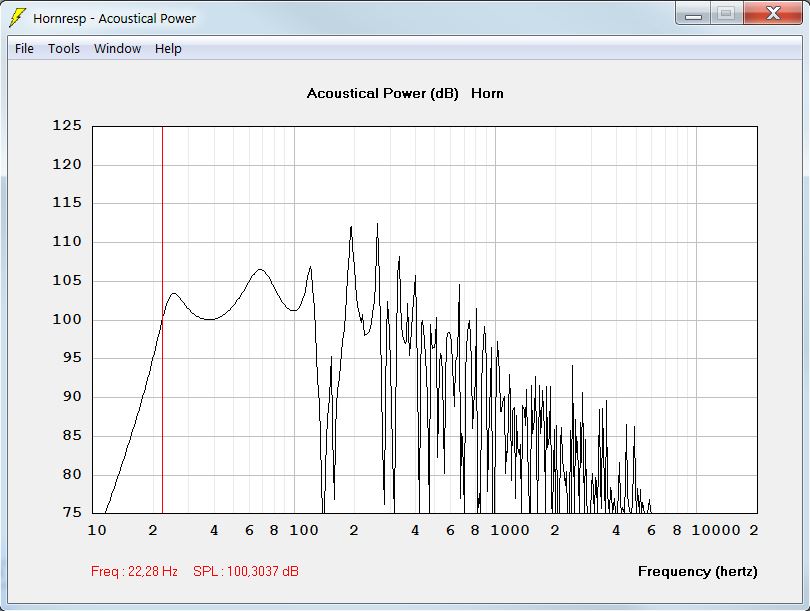Viewport: 810px width, 611px height.
Task: Click the 'Freq : 22,28 Hz' readout
Action: pos(134,571)
